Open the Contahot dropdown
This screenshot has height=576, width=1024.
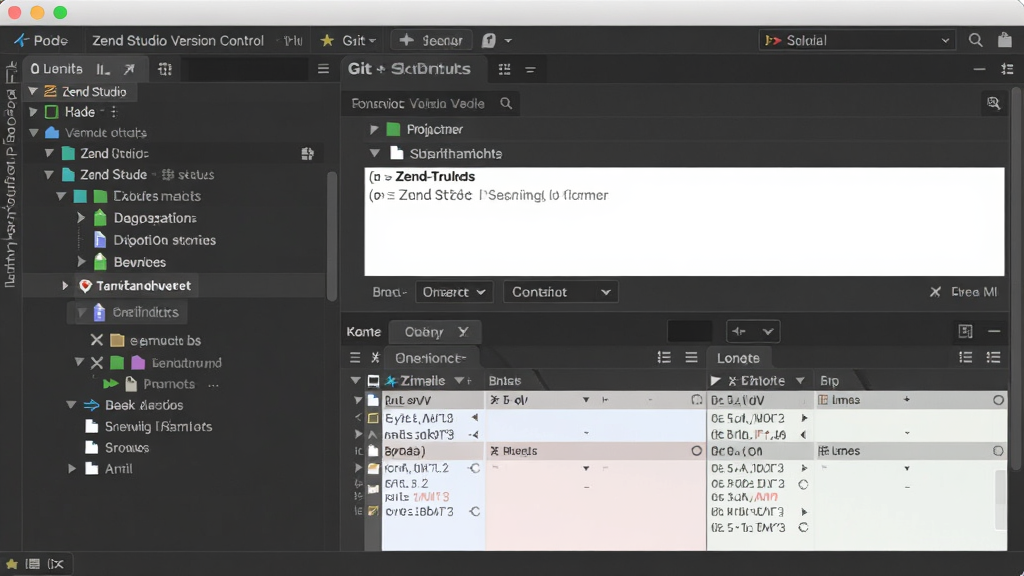coord(560,292)
